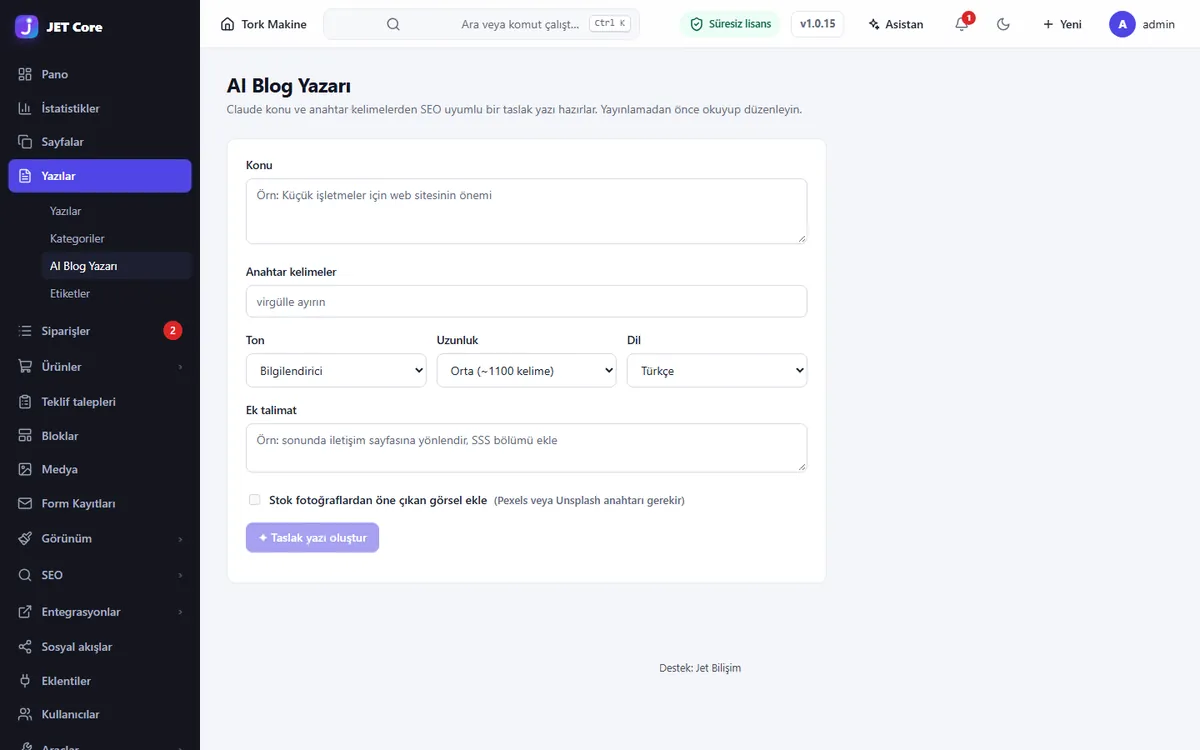Open the Ton dropdown
Image resolution: width=1200 pixels, height=750 pixels.
coord(336,370)
